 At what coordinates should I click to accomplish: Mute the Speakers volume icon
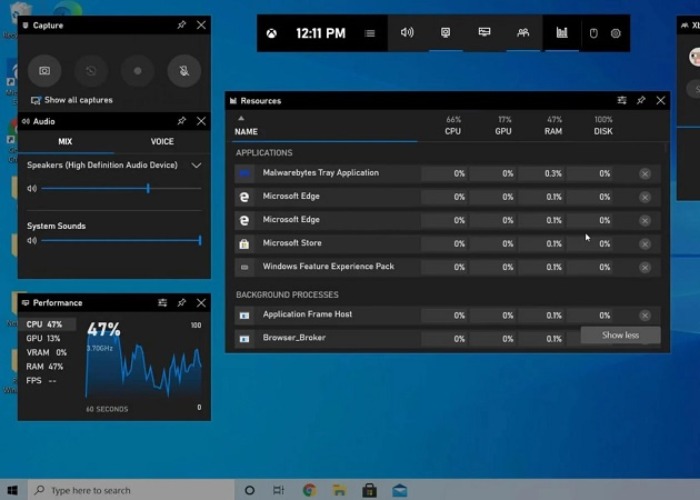click(x=32, y=188)
